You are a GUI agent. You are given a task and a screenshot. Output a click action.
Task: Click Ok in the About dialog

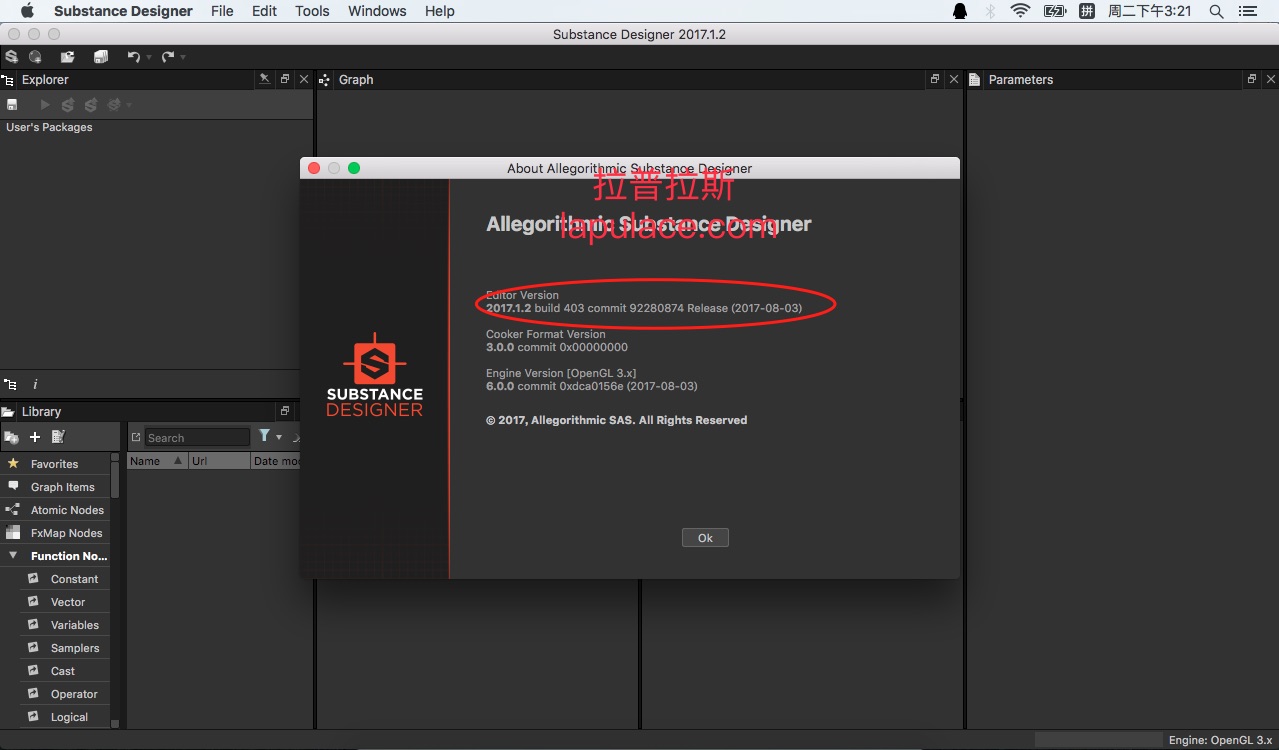pyautogui.click(x=705, y=538)
